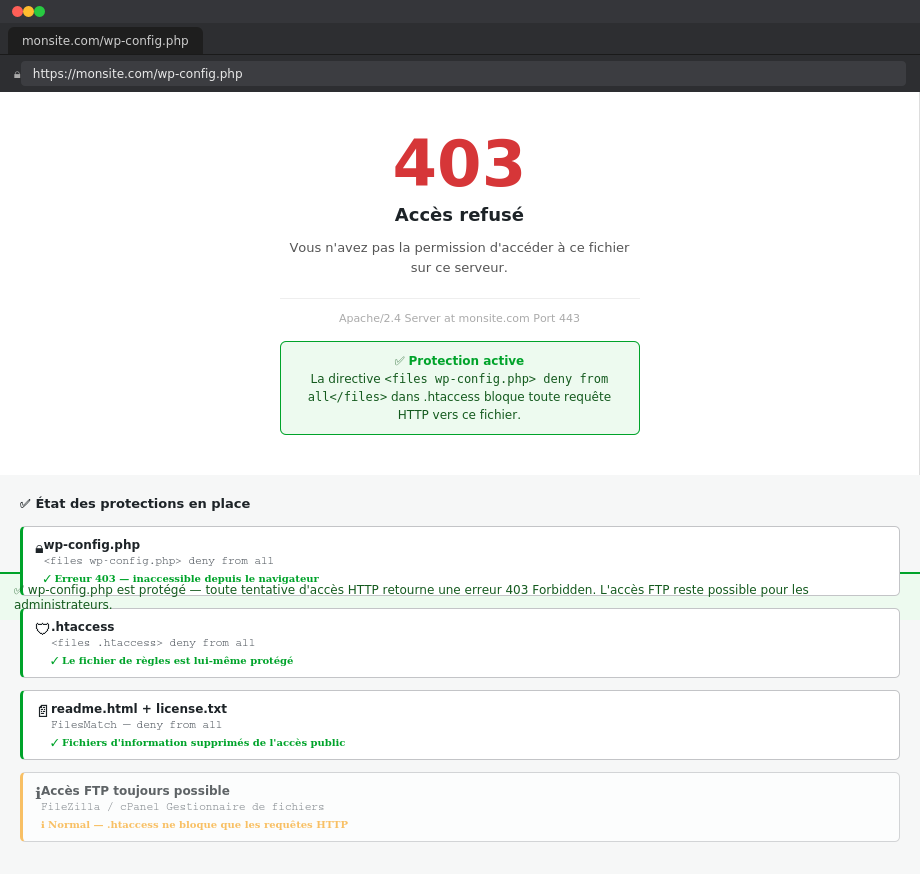Screen dimensions: 920x874
Task: Click the yellow minimize window button
Action: [x=28, y=12]
